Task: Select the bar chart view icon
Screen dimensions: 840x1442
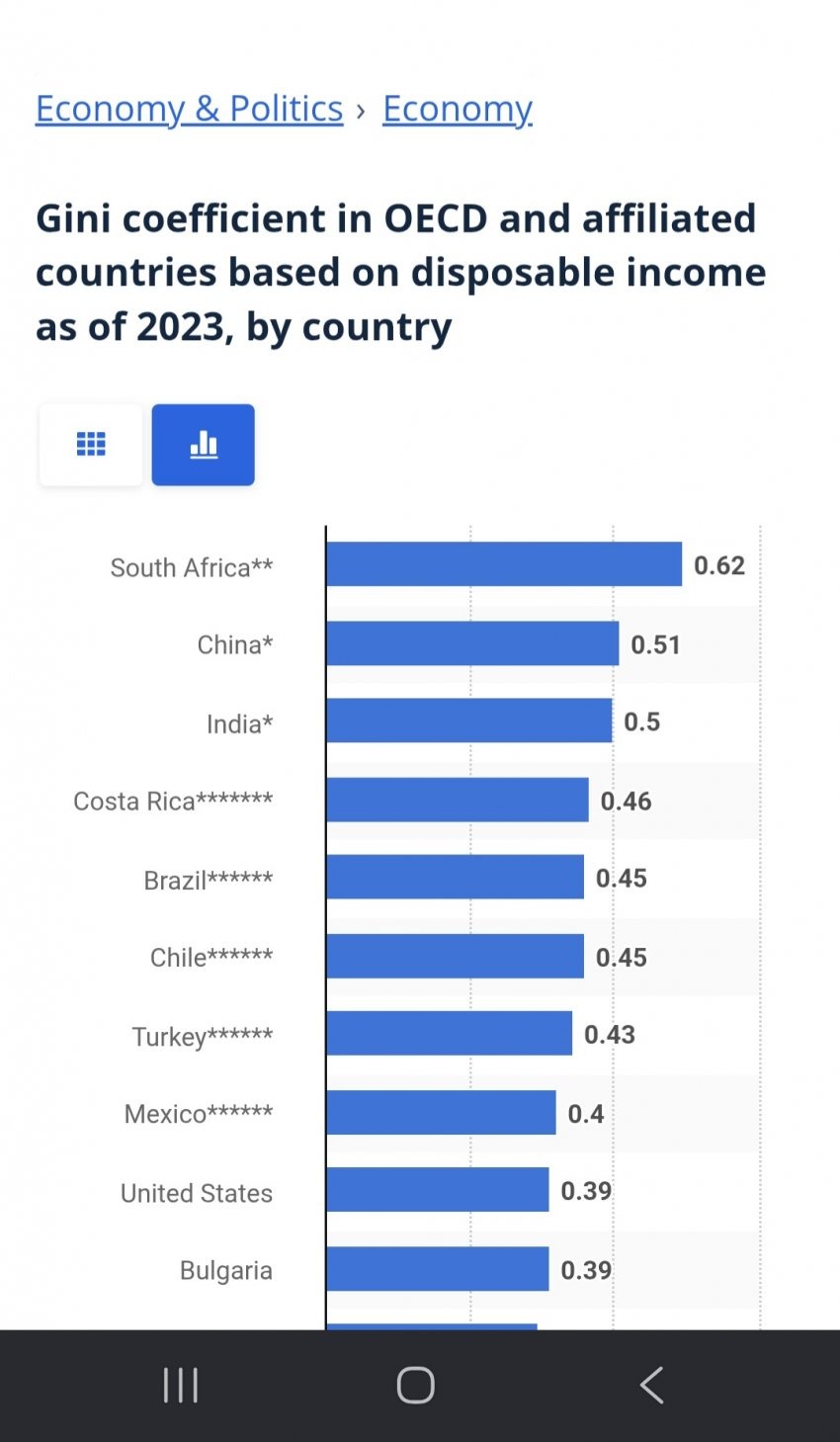Action: (x=203, y=445)
